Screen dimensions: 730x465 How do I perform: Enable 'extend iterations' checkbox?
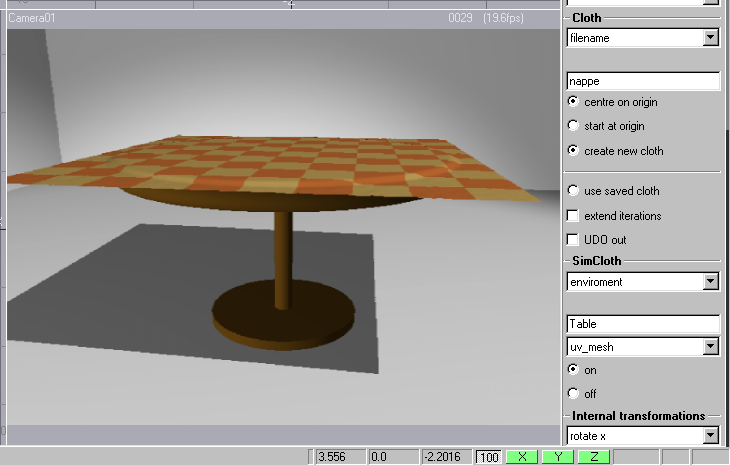573,216
